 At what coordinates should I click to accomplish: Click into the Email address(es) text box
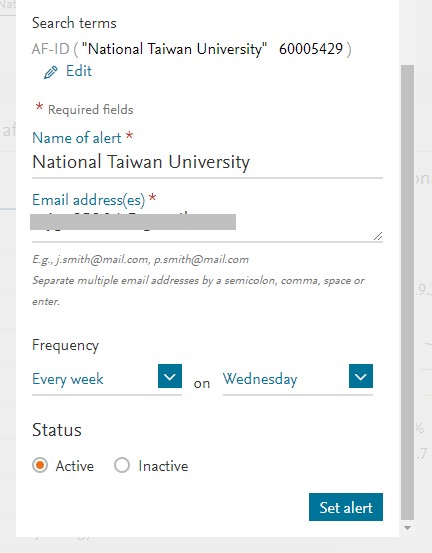pos(207,226)
